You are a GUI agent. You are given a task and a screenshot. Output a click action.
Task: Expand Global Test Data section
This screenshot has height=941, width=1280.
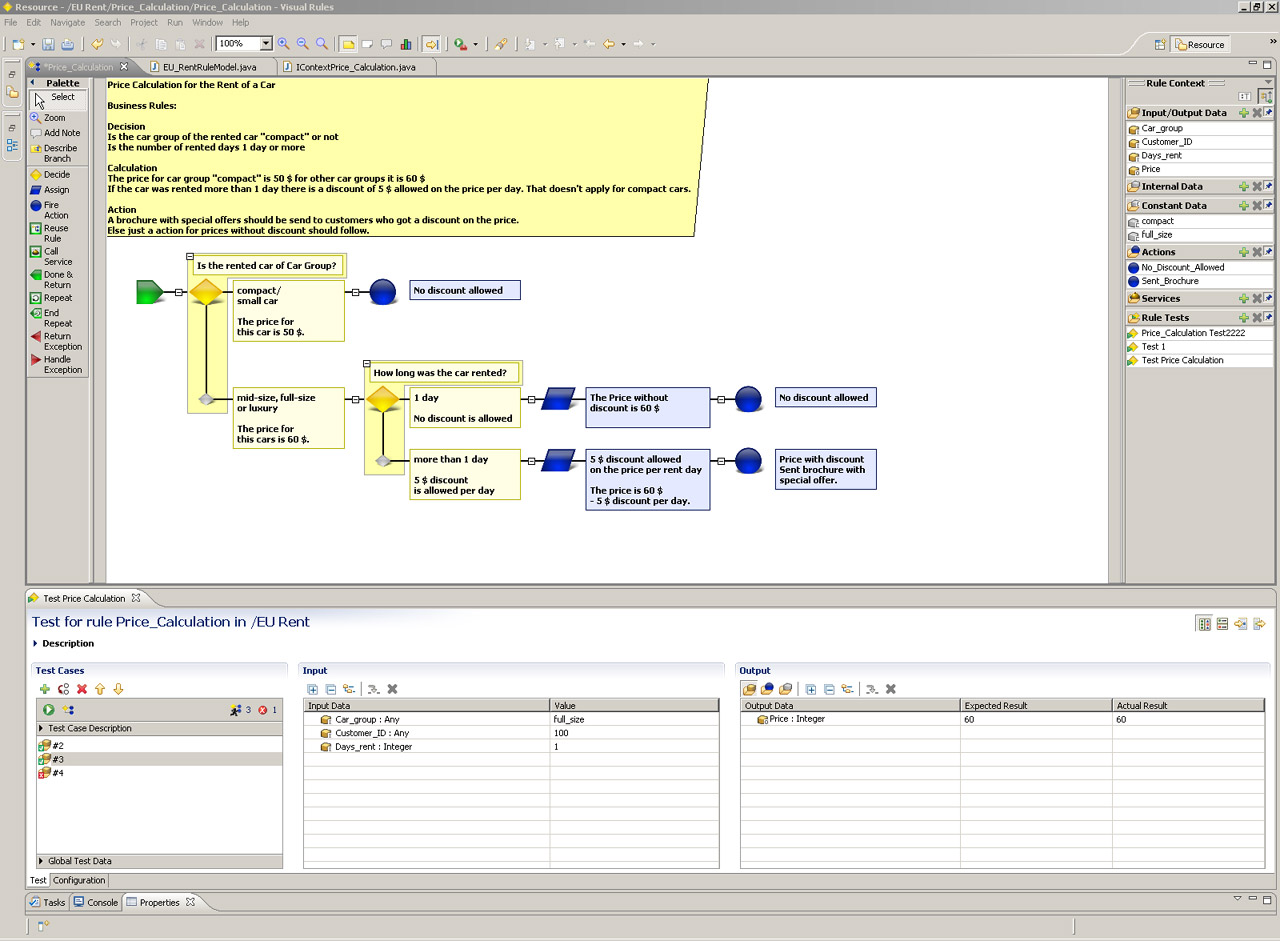(41, 861)
